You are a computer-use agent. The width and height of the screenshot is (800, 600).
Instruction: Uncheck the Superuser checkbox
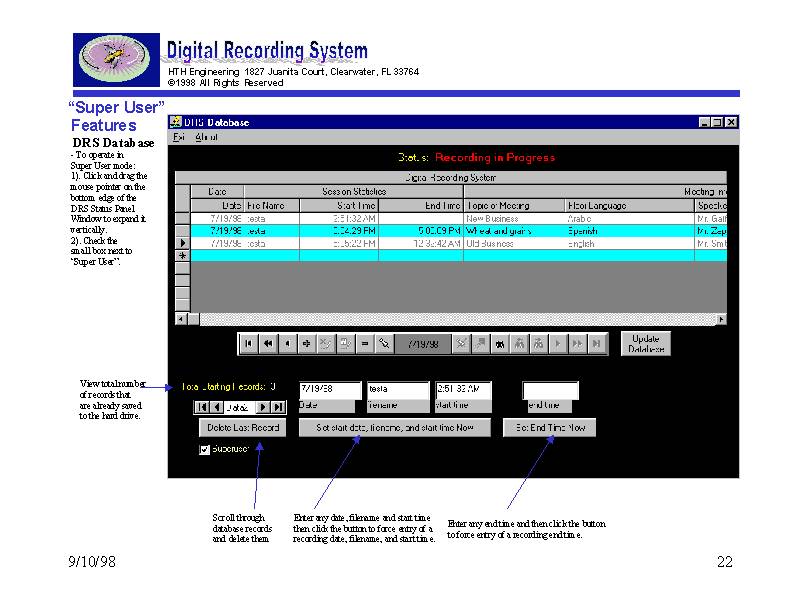tap(205, 450)
